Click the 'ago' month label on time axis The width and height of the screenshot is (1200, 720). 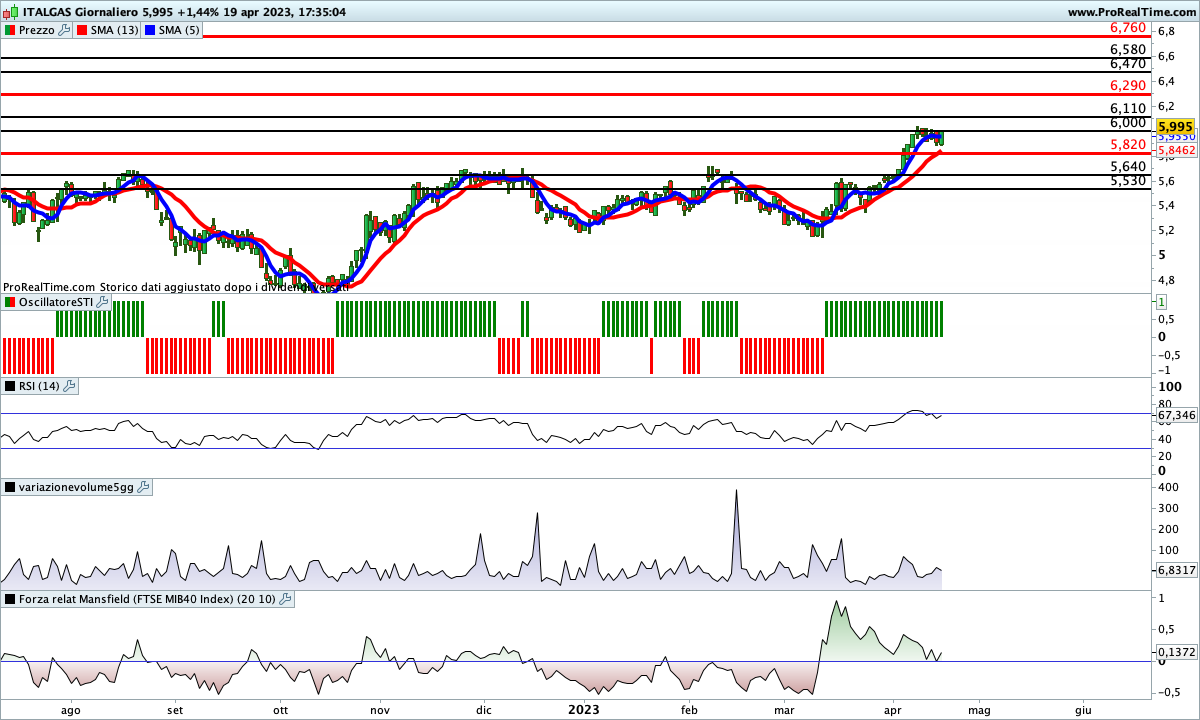[x=70, y=710]
